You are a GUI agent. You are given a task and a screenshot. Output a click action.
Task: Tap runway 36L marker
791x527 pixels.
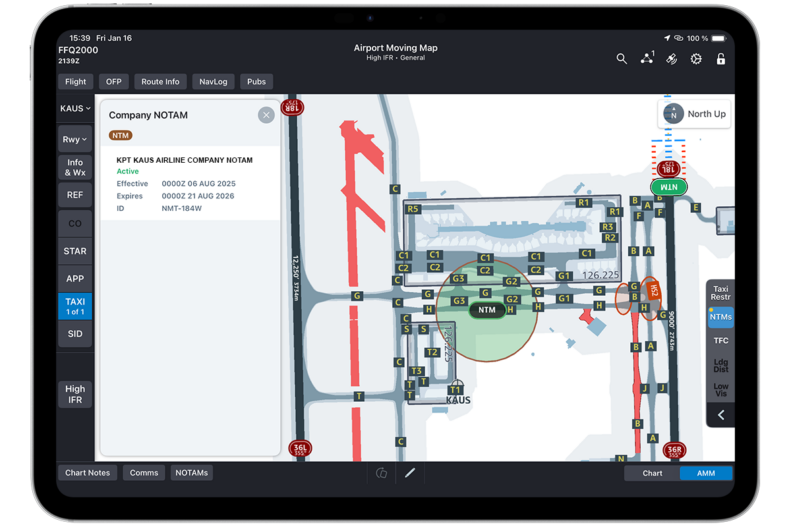pyautogui.click(x=300, y=448)
